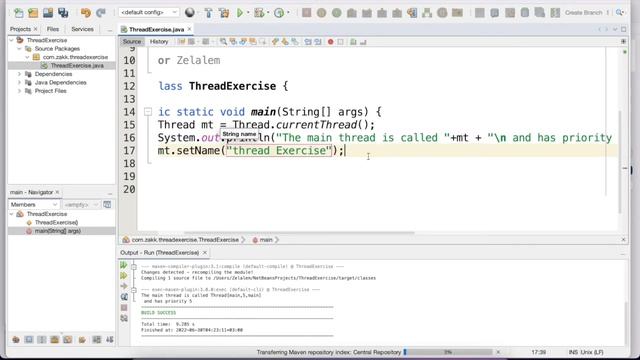Select the Output - Run (ThreadExercise) tab

160,253
